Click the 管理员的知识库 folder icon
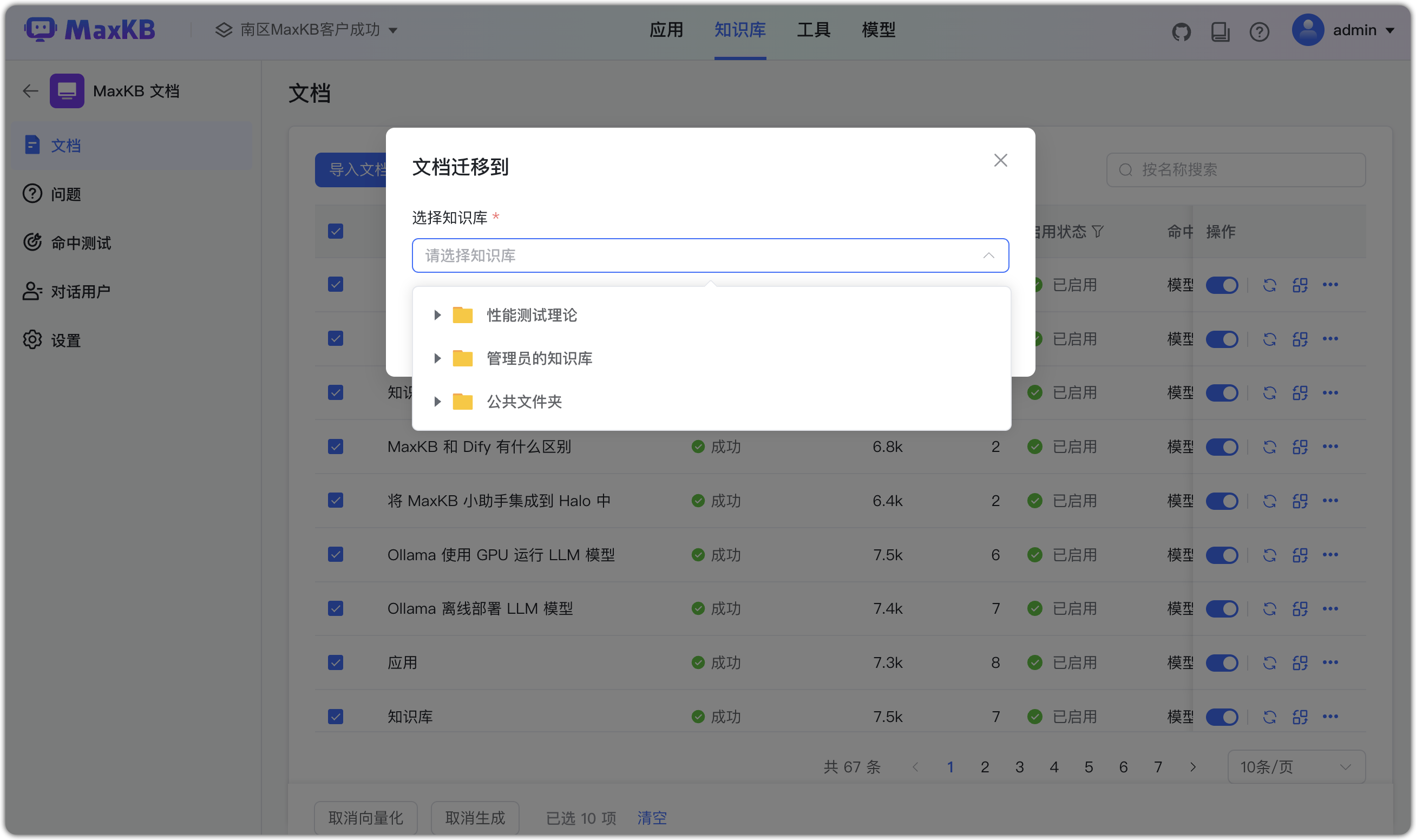1416x840 pixels. pyautogui.click(x=462, y=358)
